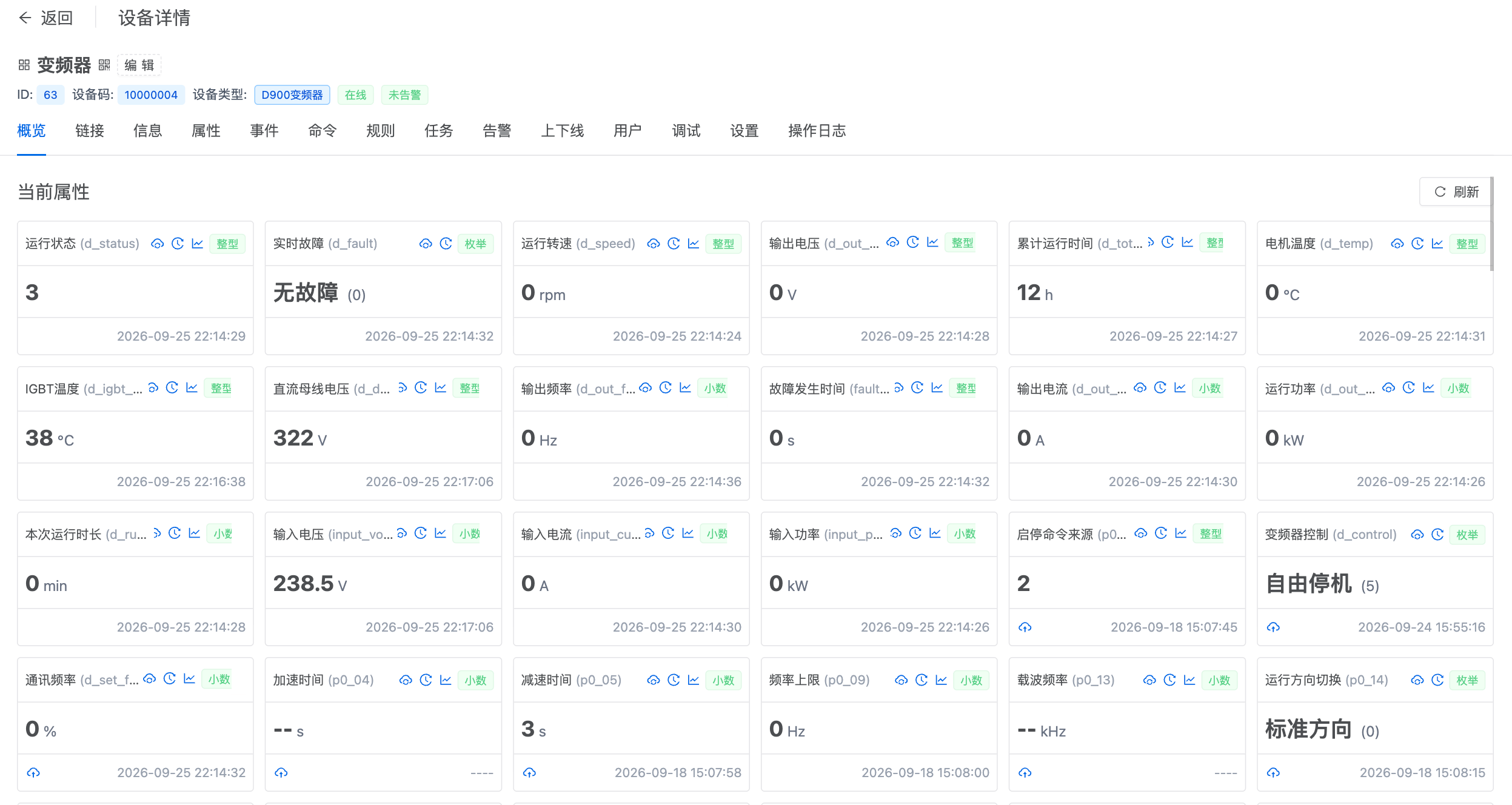Click upload icon at bottom of 载波频率 card

pos(1025,773)
